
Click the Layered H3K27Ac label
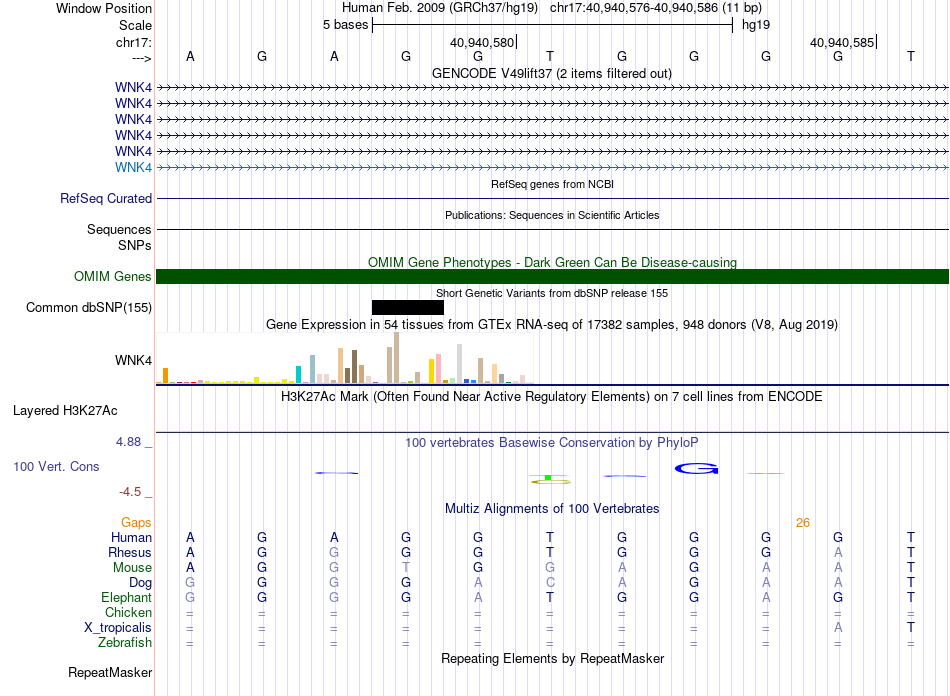[x=65, y=411]
